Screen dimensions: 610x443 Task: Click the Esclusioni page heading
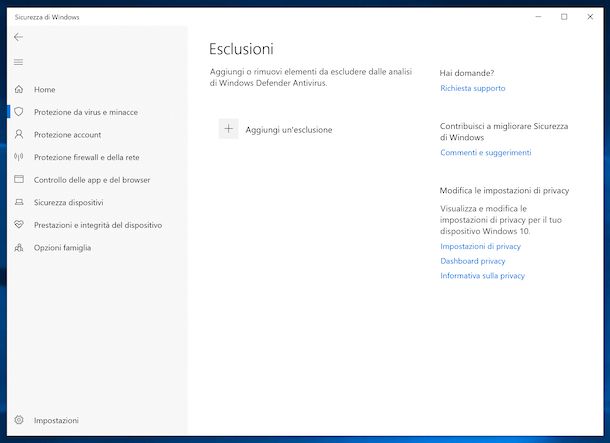click(241, 49)
